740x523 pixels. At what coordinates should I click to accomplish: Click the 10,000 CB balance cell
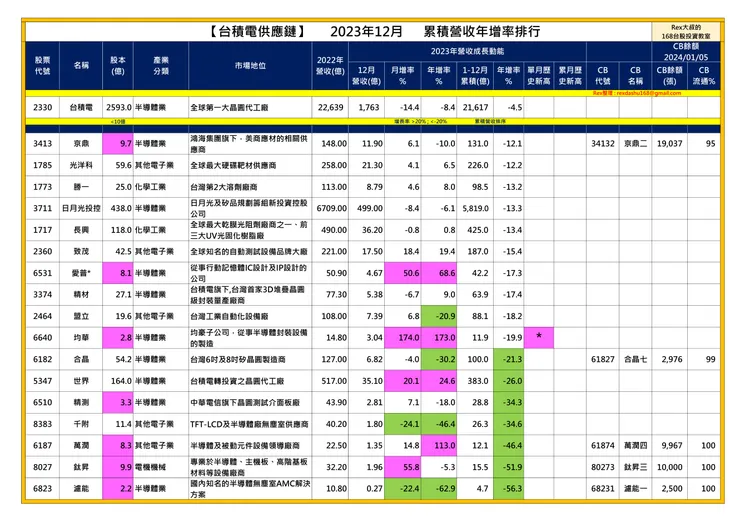pyautogui.click(x=669, y=467)
